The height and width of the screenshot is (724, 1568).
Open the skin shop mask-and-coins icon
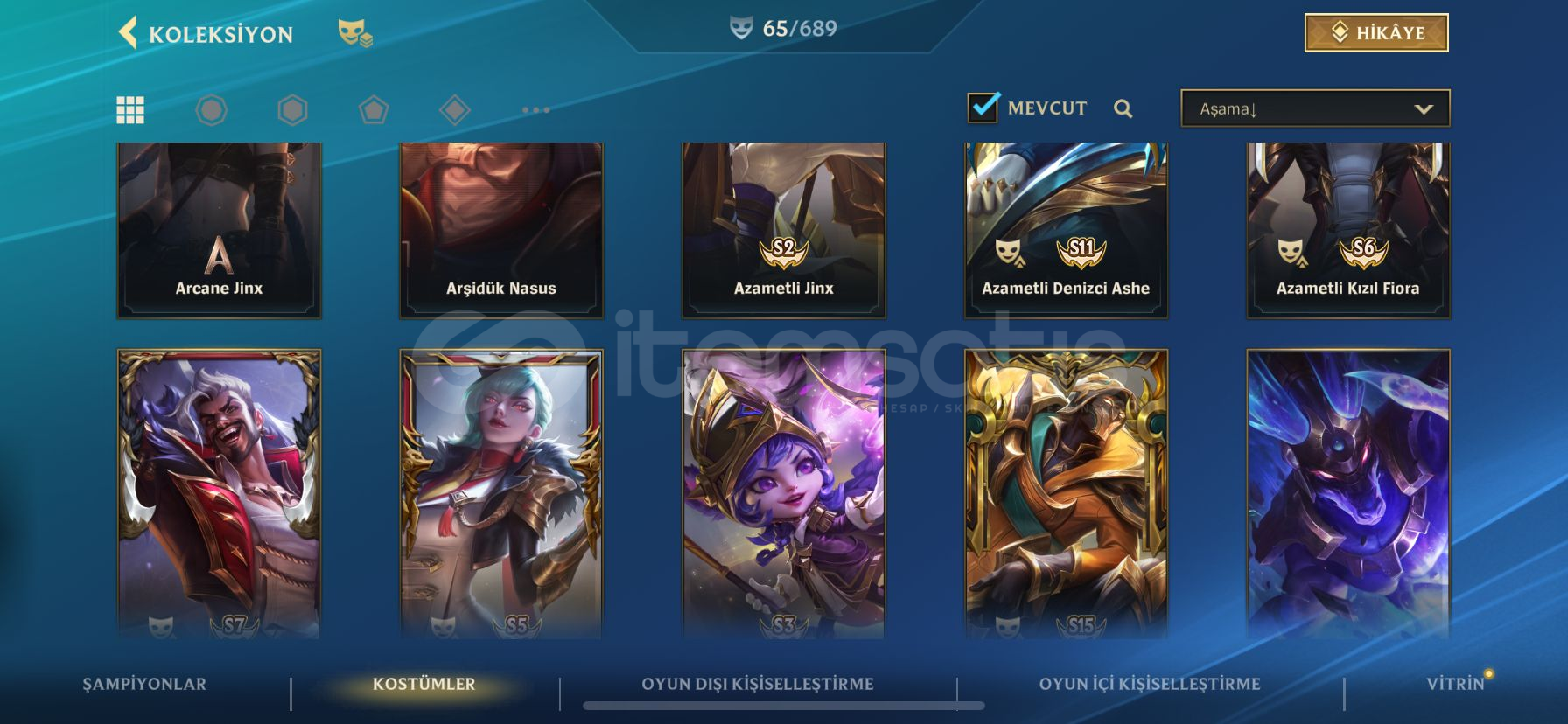point(355,33)
